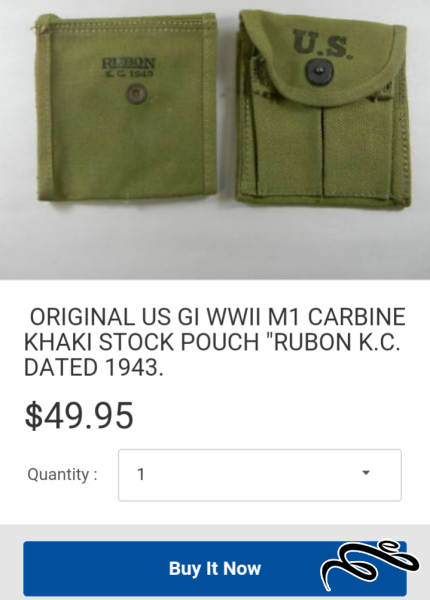Click 'DATED 1943.' in the title
The width and height of the screenshot is (430, 600).
tap(94, 367)
